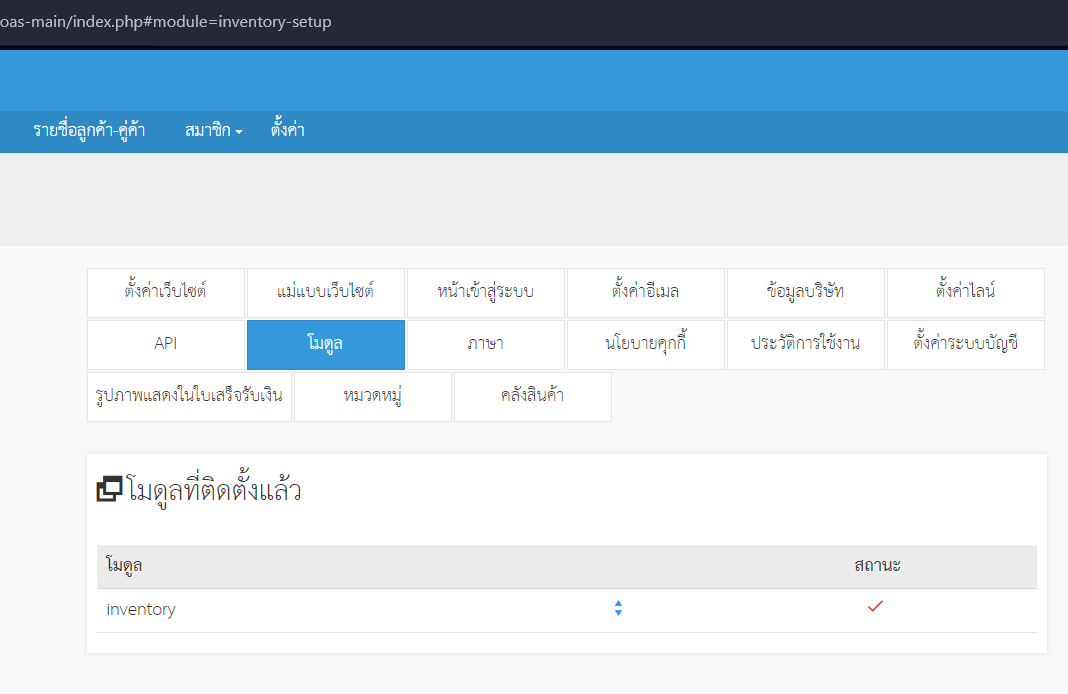Open the ตั้งค่าระบบบัญชี tab
The width and height of the screenshot is (1068, 694).
tap(966, 345)
